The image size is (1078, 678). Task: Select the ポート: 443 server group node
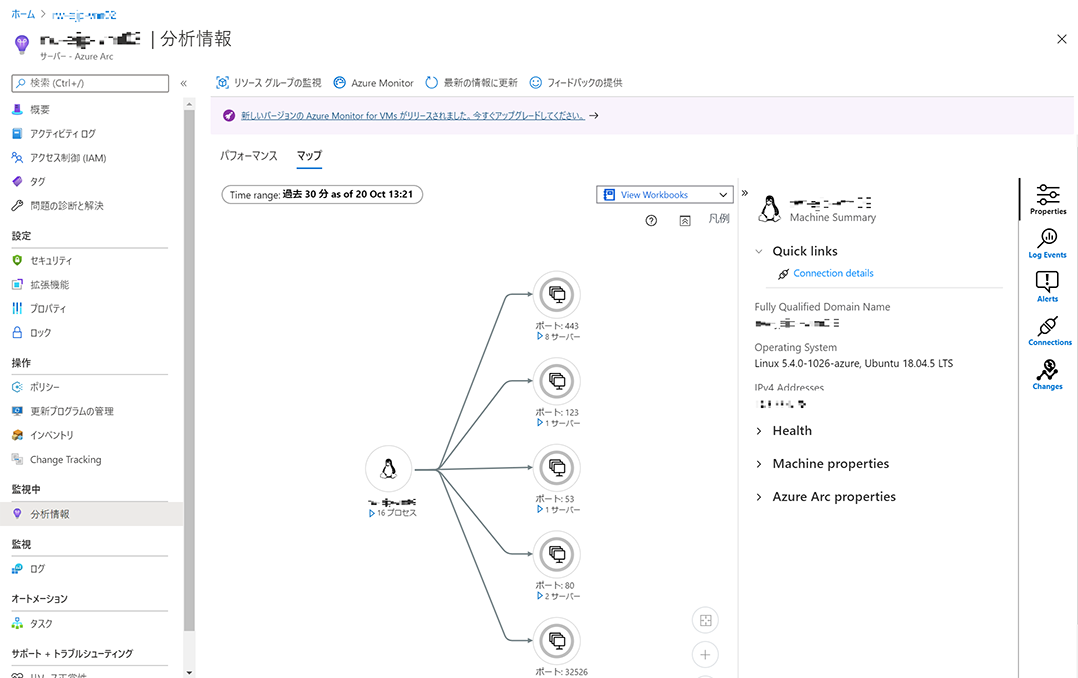click(x=557, y=294)
